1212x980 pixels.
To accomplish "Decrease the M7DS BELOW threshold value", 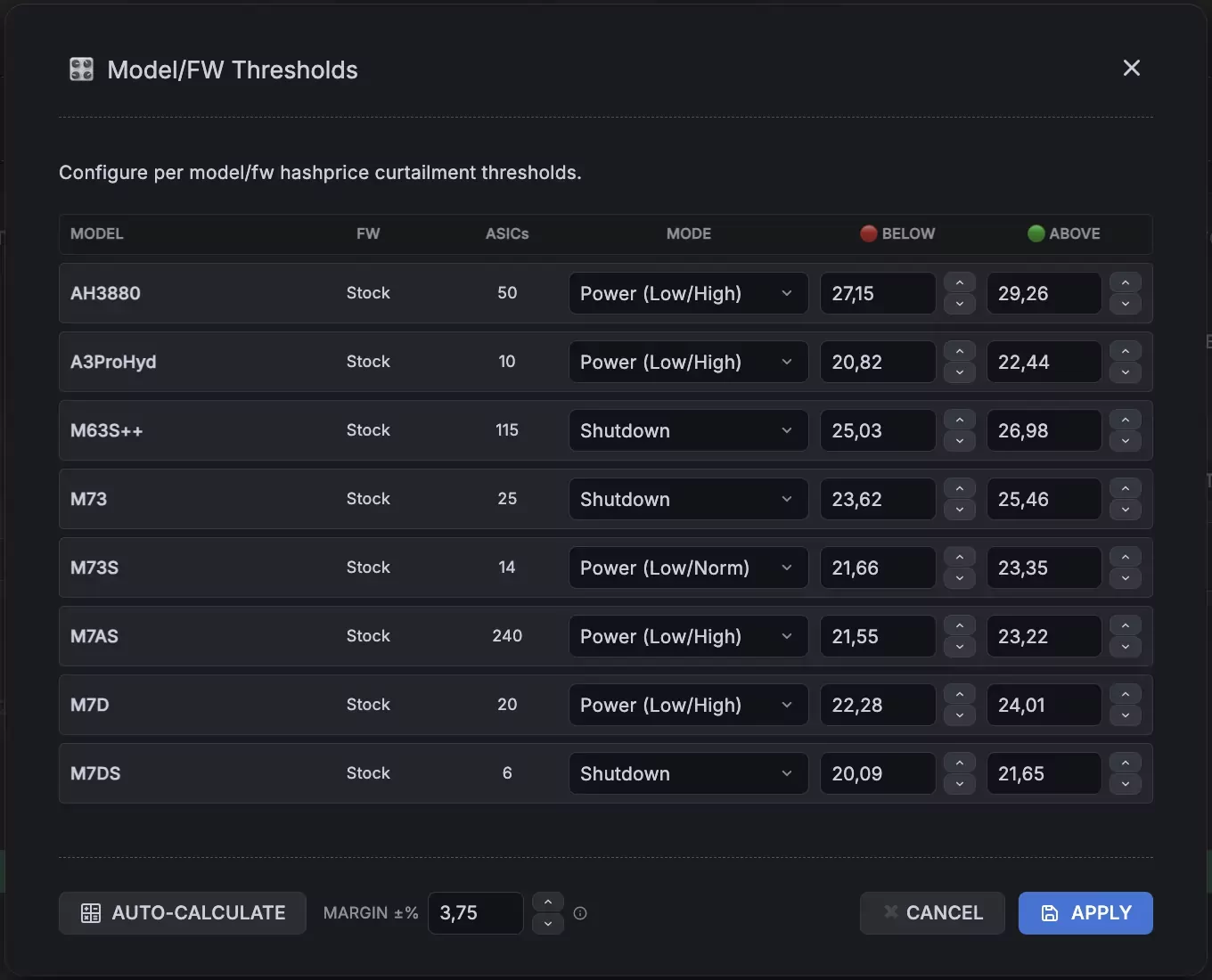I will coord(960,784).
